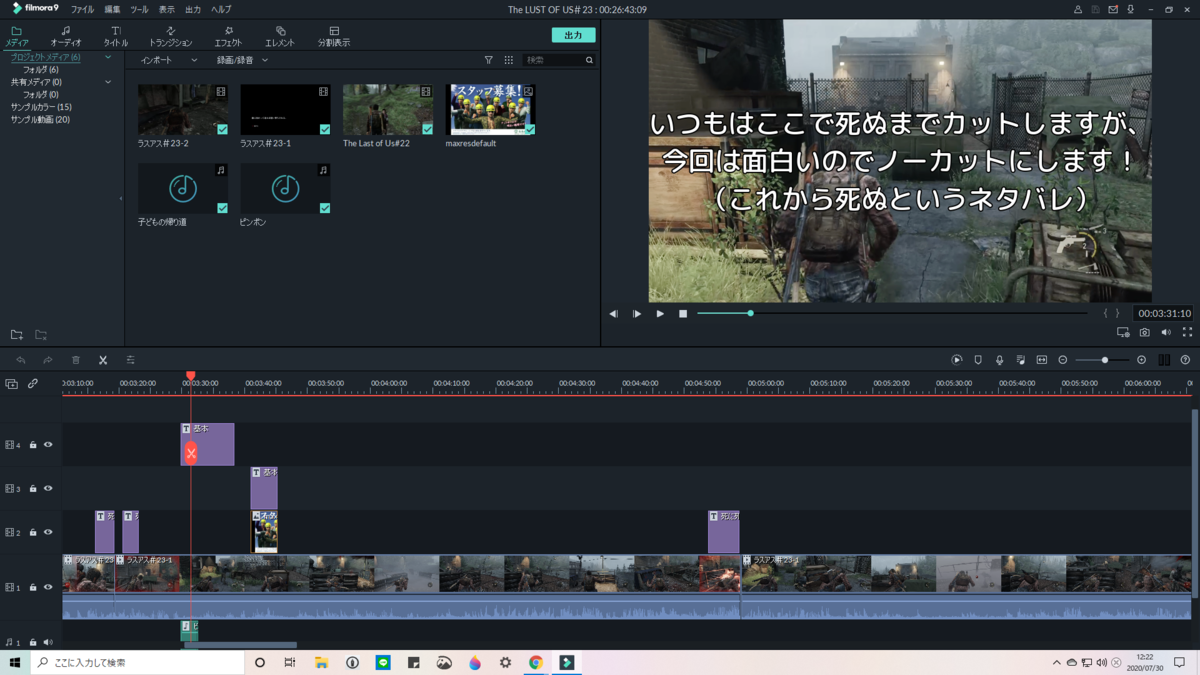The height and width of the screenshot is (675, 1200).
Task: Collapse the media side panel arrow
Action: [121, 198]
